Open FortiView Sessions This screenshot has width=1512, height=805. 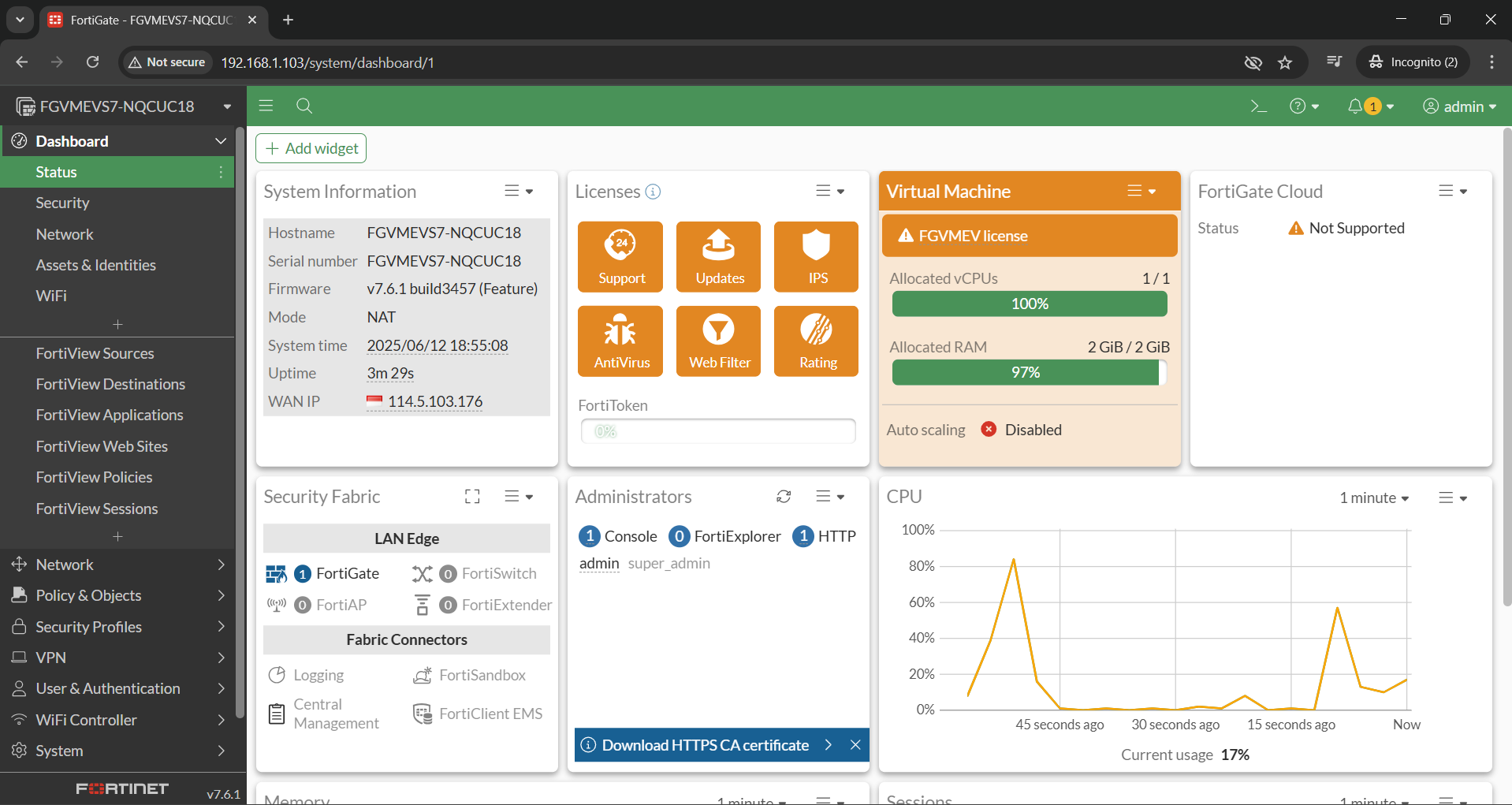click(x=118, y=509)
